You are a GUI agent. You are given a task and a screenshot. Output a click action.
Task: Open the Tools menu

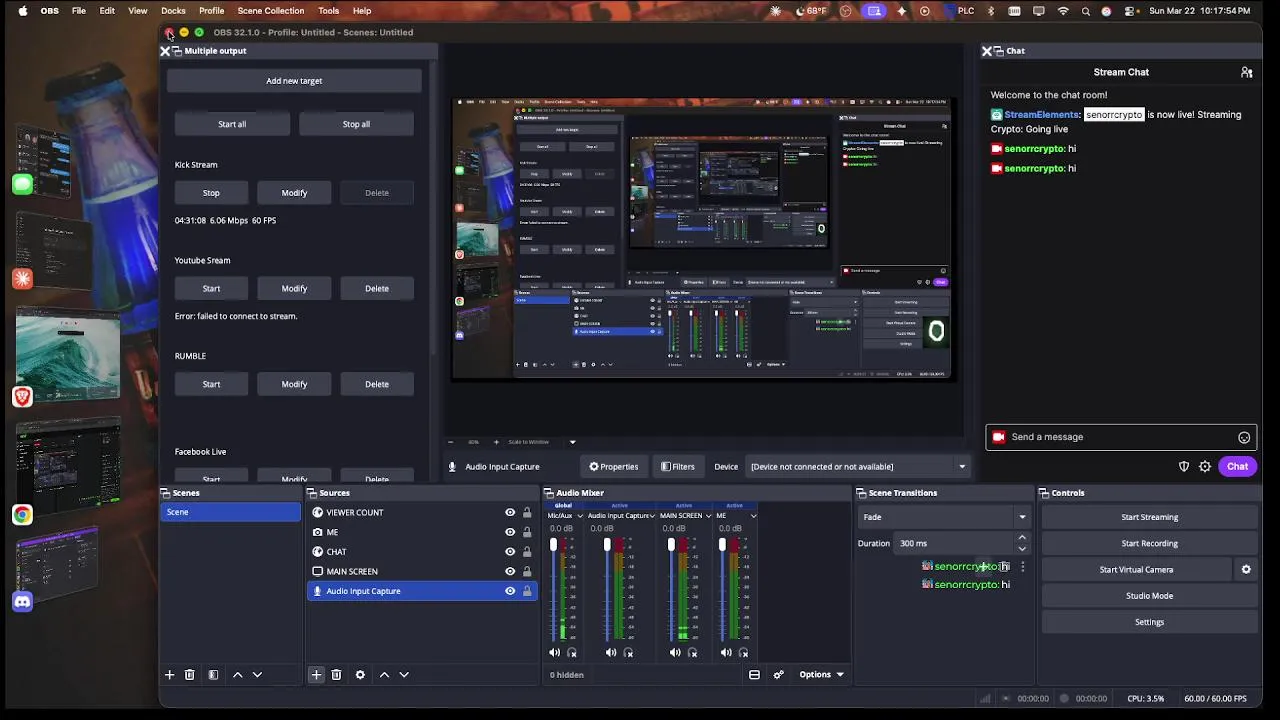pyautogui.click(x=328, y=11)
